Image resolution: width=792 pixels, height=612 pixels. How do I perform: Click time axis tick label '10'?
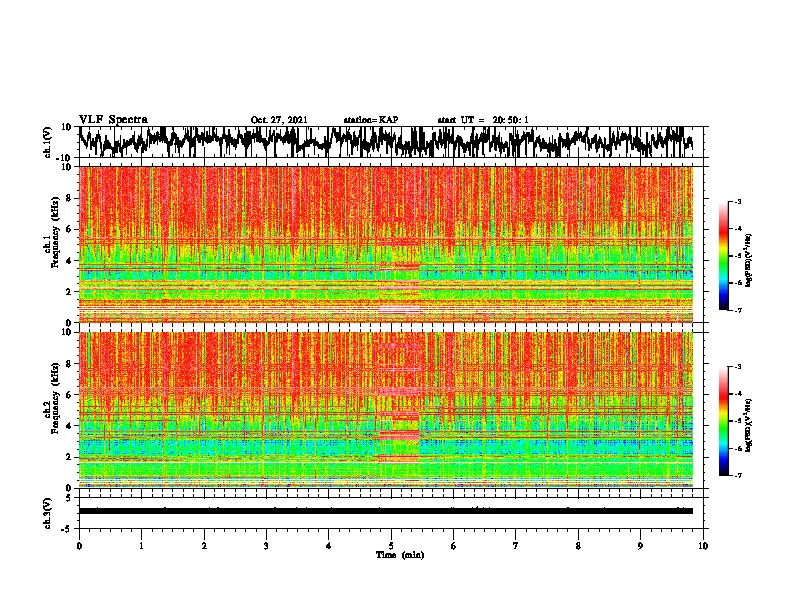(703, 546)
